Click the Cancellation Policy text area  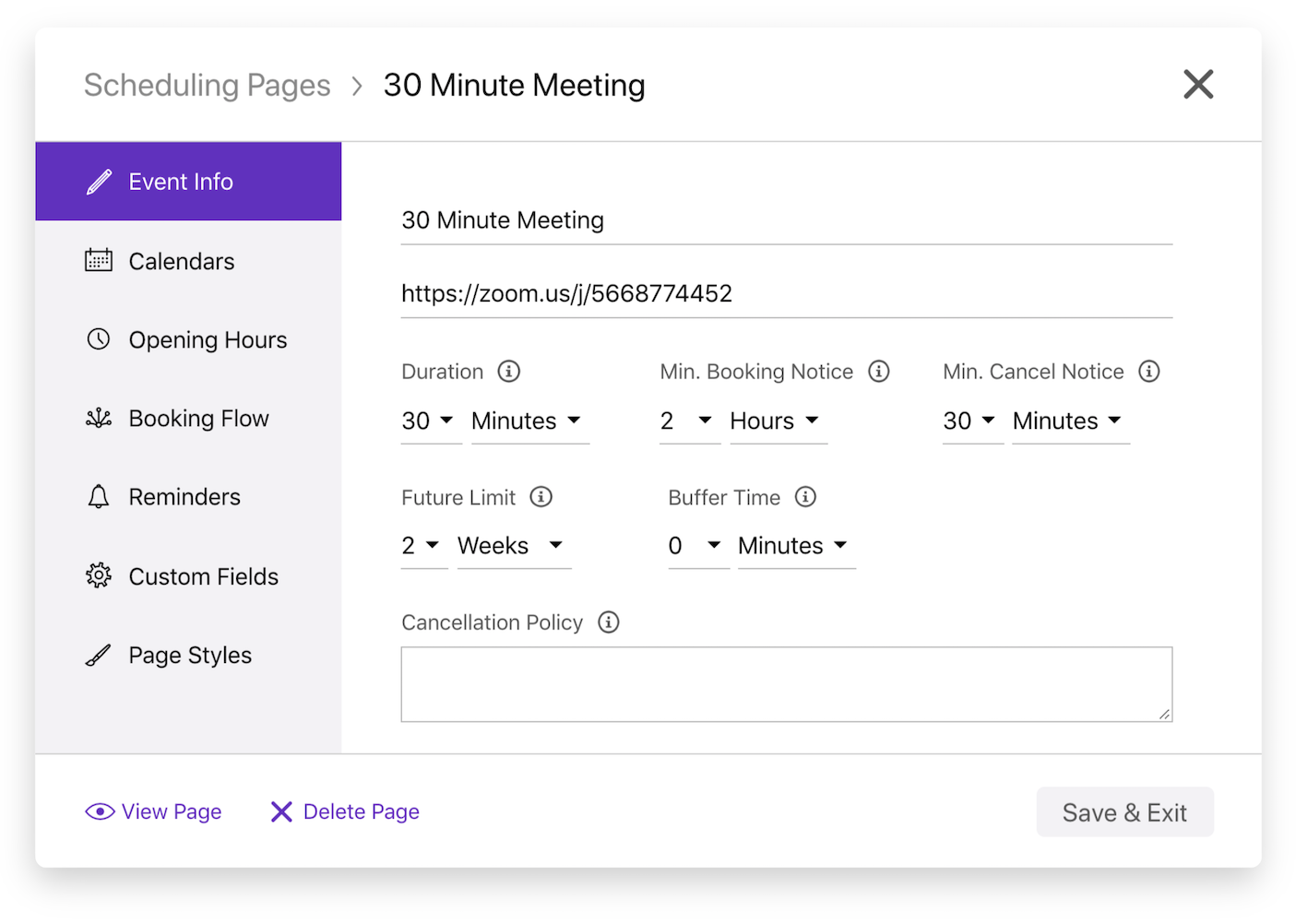(786, 683)
